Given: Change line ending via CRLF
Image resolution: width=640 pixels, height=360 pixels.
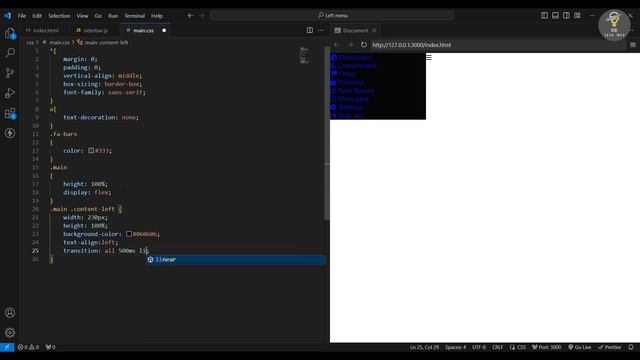Looking at the screenshot, I should point(497,347).
